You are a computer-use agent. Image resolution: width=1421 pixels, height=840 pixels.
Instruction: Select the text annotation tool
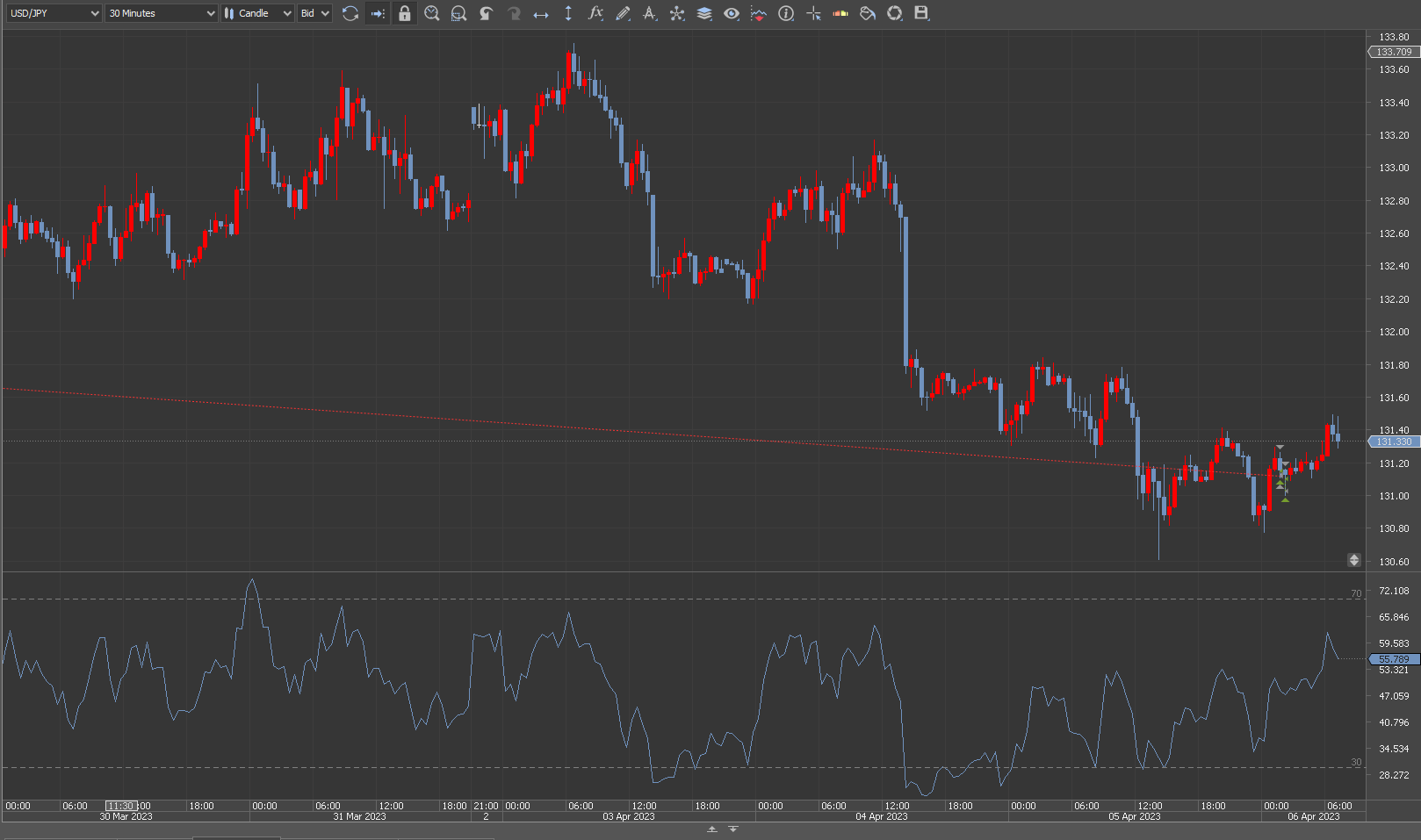click(650, 13)
